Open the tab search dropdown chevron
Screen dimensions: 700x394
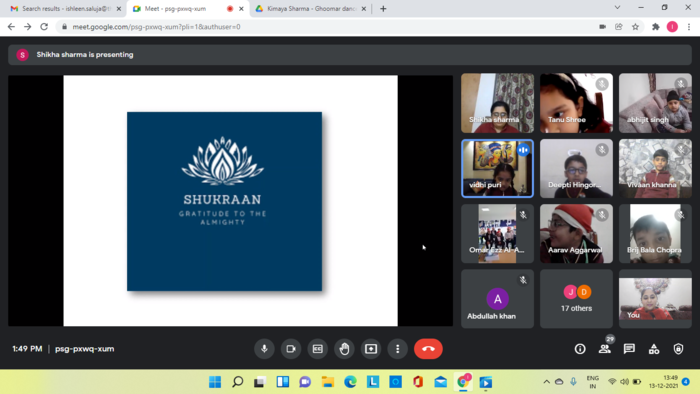point(617,8)
